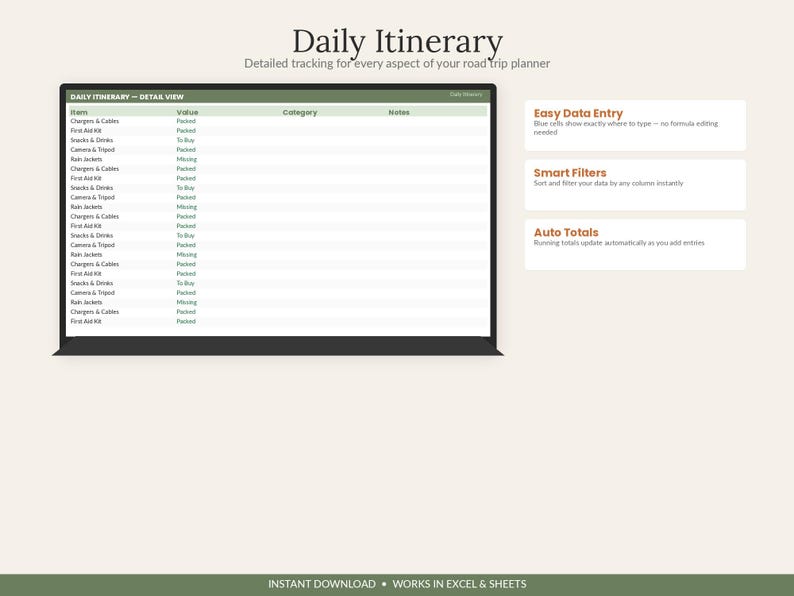
Task: Open the "Smart Filters" feature card heading
Action: point(570,173)
